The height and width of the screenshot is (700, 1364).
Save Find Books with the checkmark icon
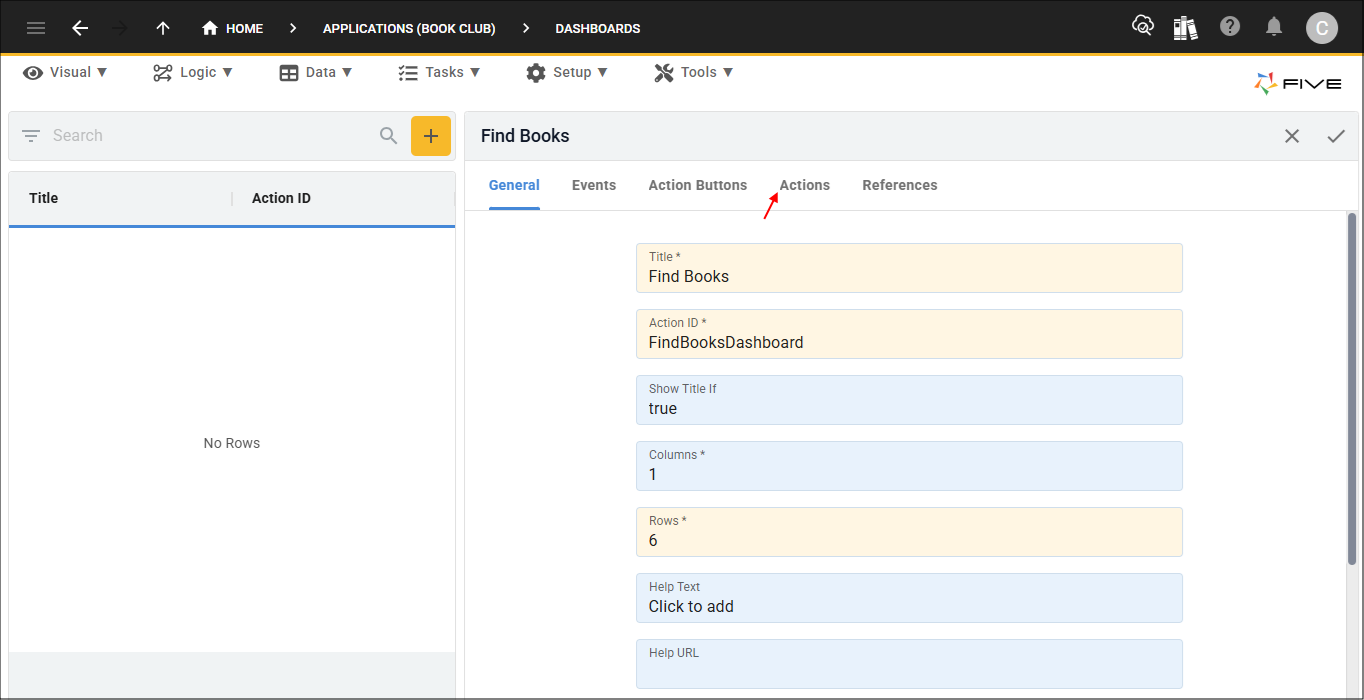tap(1337, 135)
